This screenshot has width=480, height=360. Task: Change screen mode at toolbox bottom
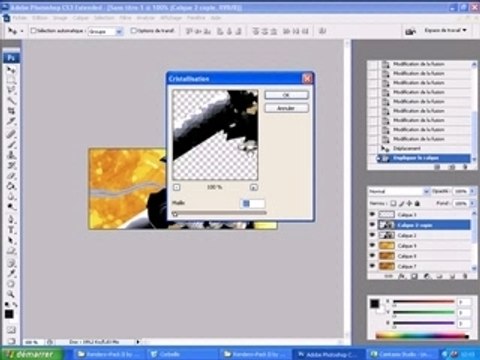point(11,340)
